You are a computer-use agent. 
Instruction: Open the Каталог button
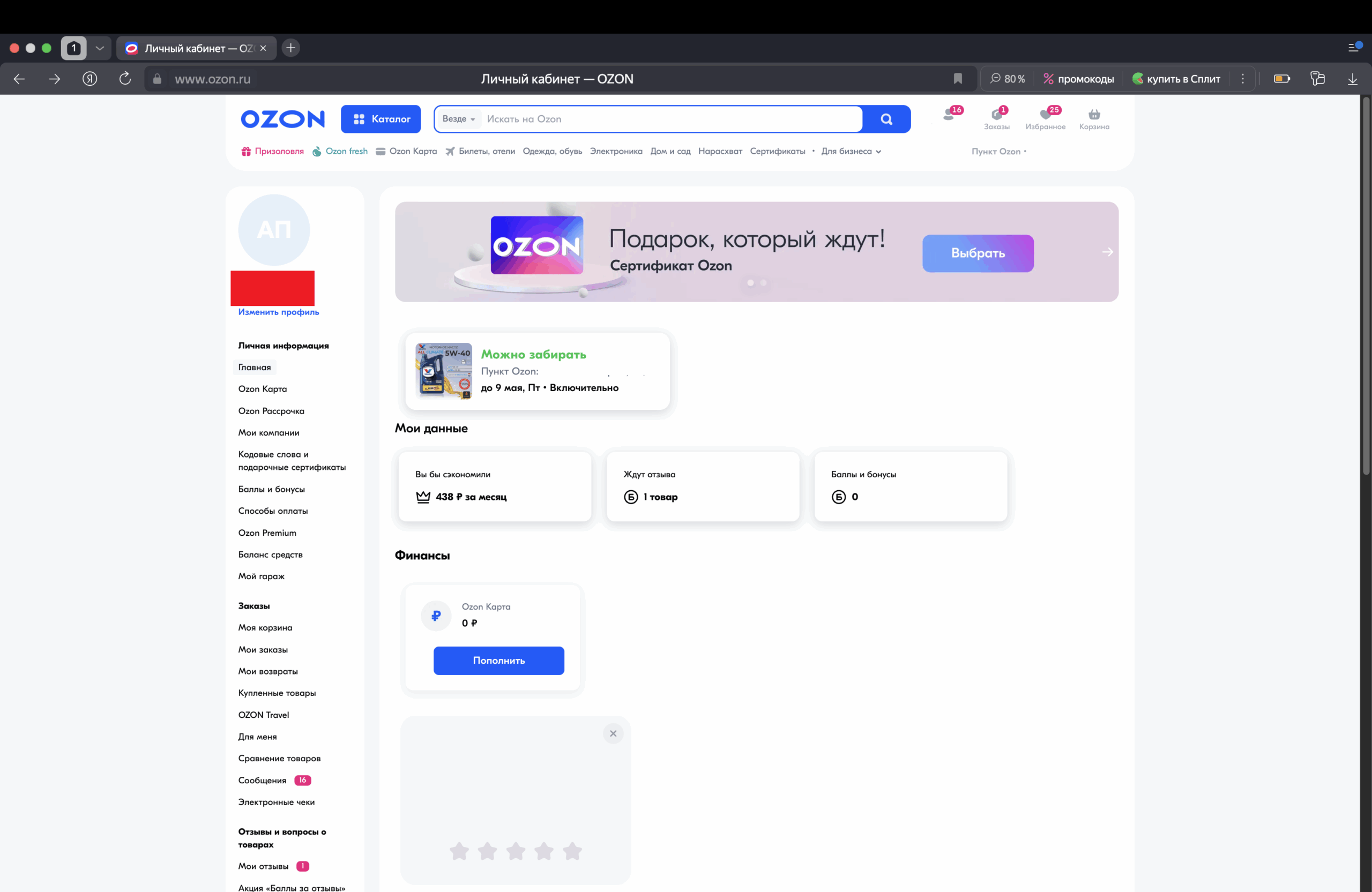tap(381, 119)
